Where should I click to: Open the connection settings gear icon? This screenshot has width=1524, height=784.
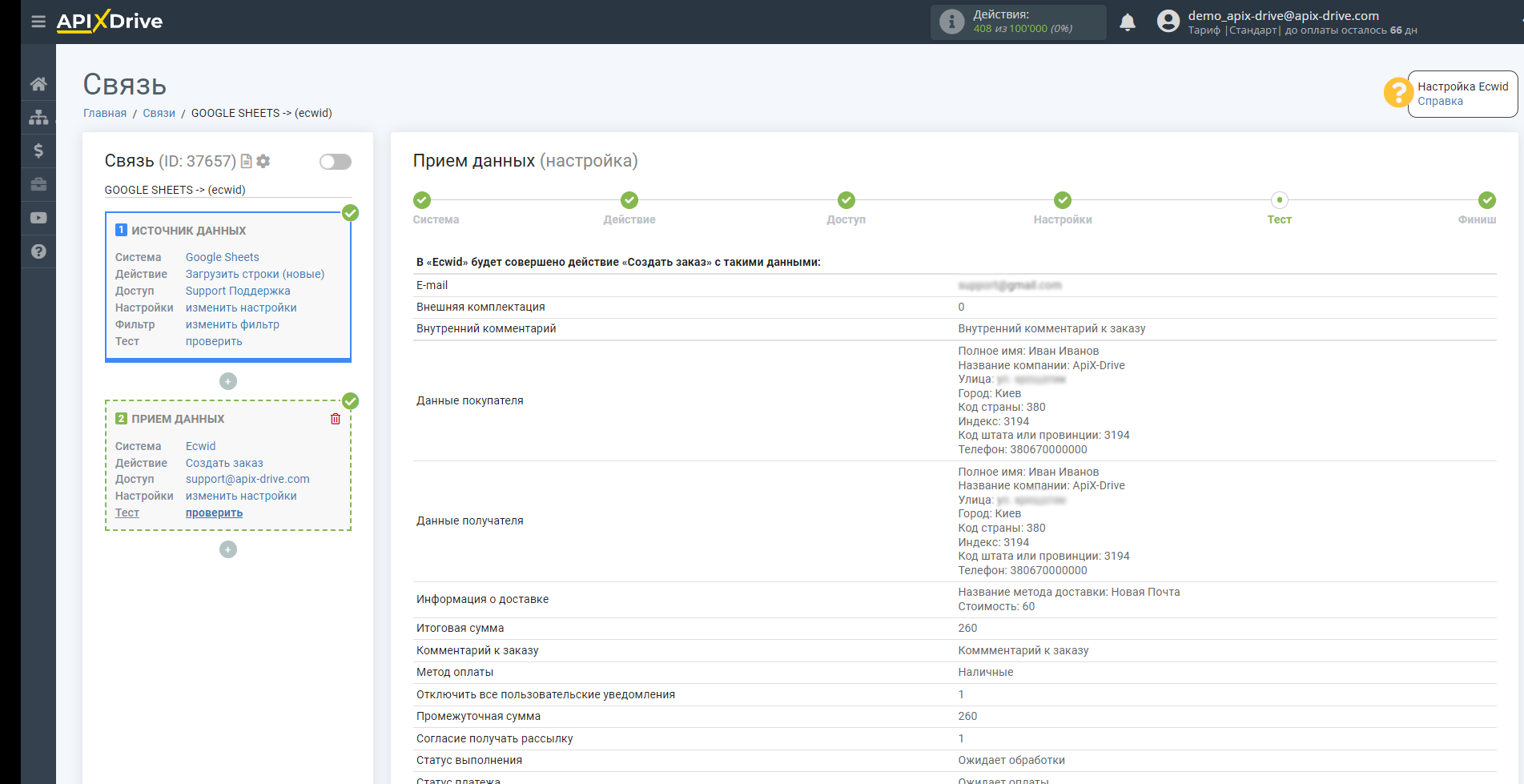click(x=263, y=161)
